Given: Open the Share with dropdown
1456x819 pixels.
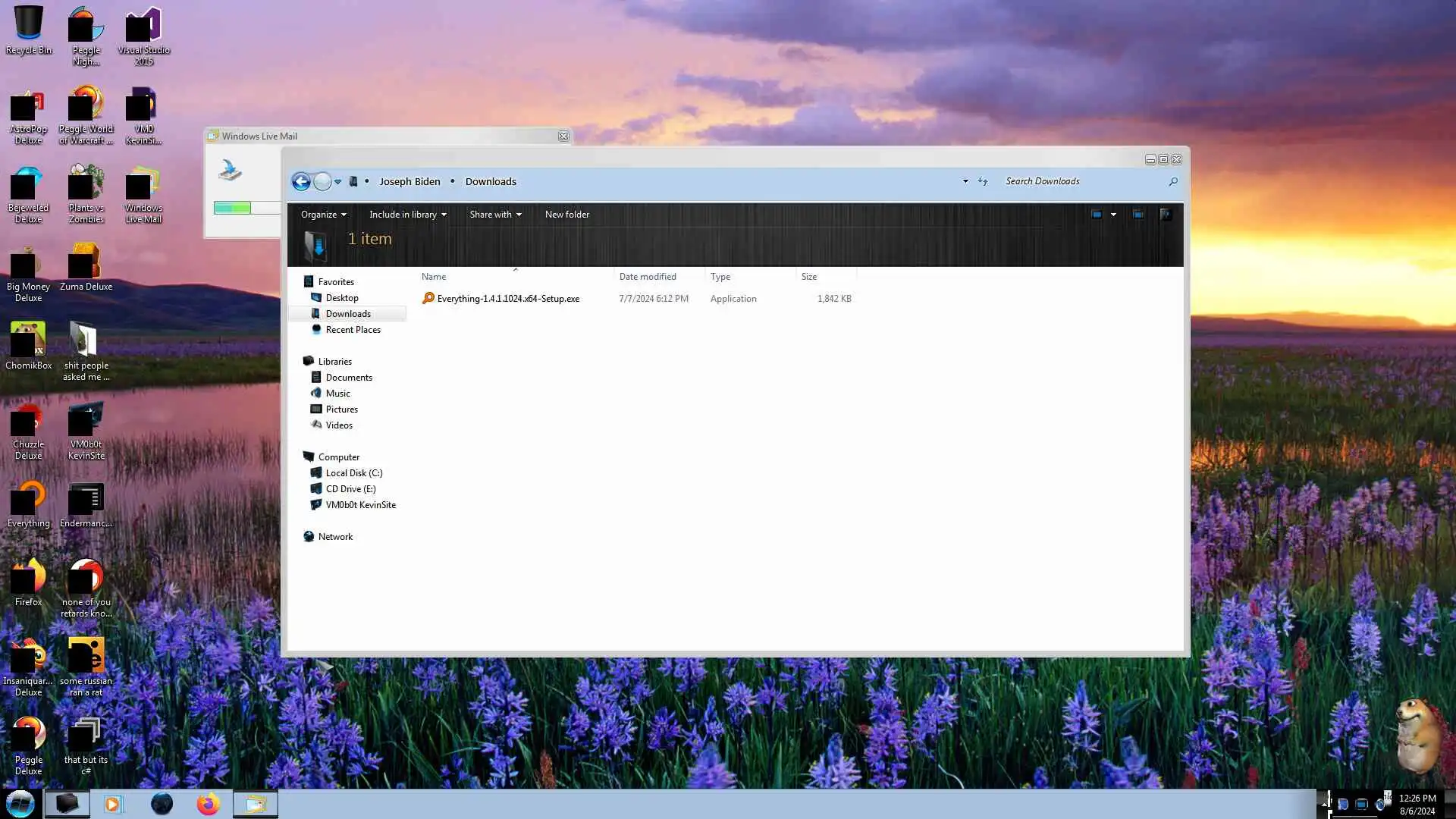Looking at the screenshot, I should [x=495, y=215].
